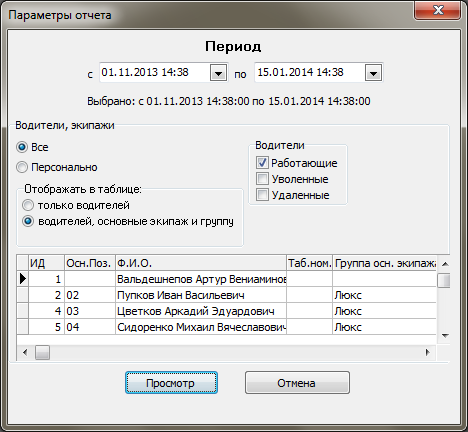Click the horizontal scroll left arrow
Viewport: 468px width, 432px height.
pos(25,352)
